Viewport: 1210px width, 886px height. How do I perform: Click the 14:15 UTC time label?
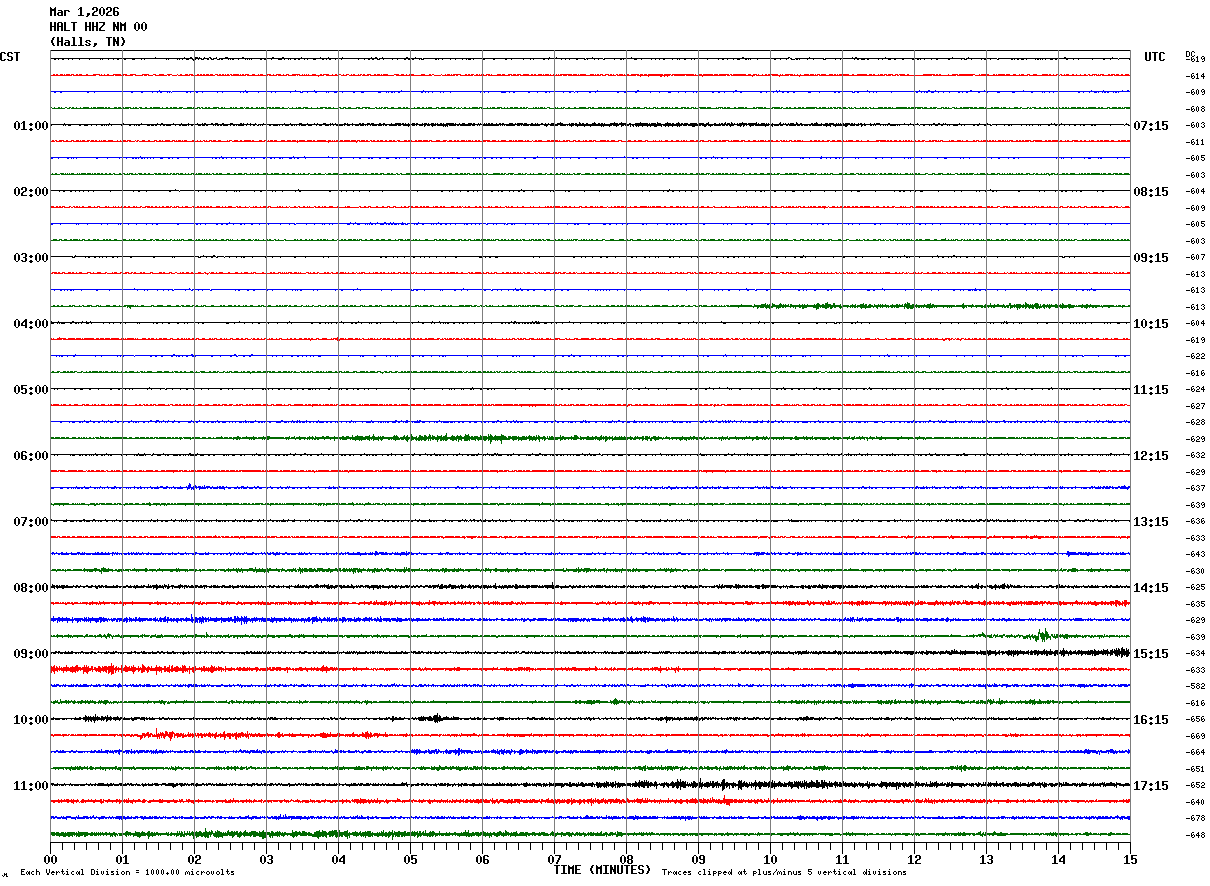point(1151,588)
